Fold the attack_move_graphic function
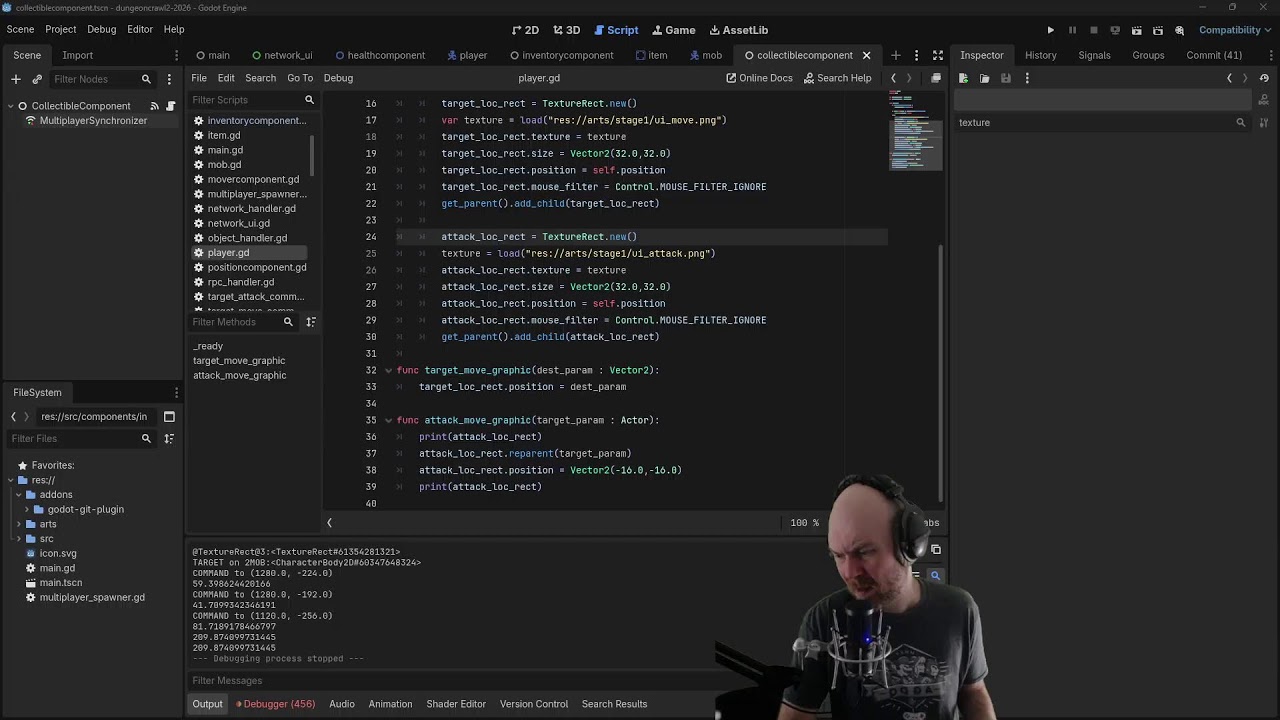Image resolution: width=1280 pixels, height=720 pixels. pos(388,420)
